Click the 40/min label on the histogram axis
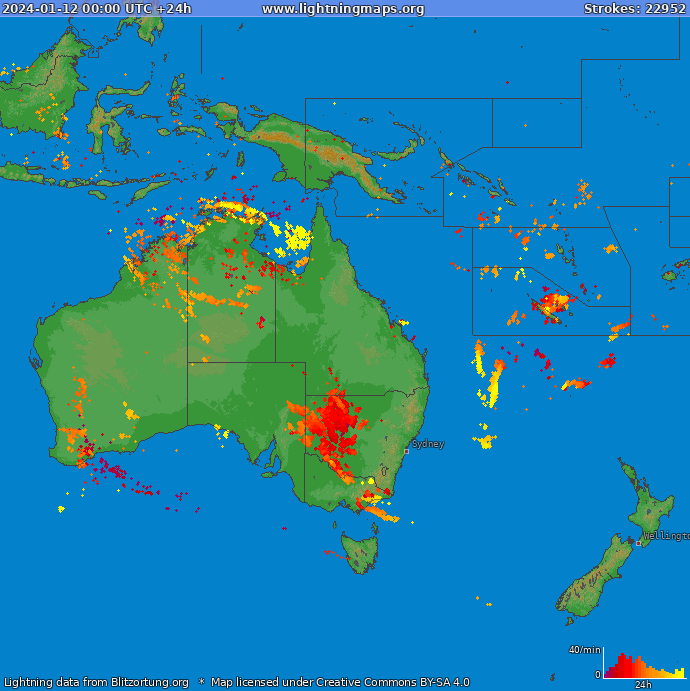This screenshot has height=691, width=690. (x=584, y=650)
